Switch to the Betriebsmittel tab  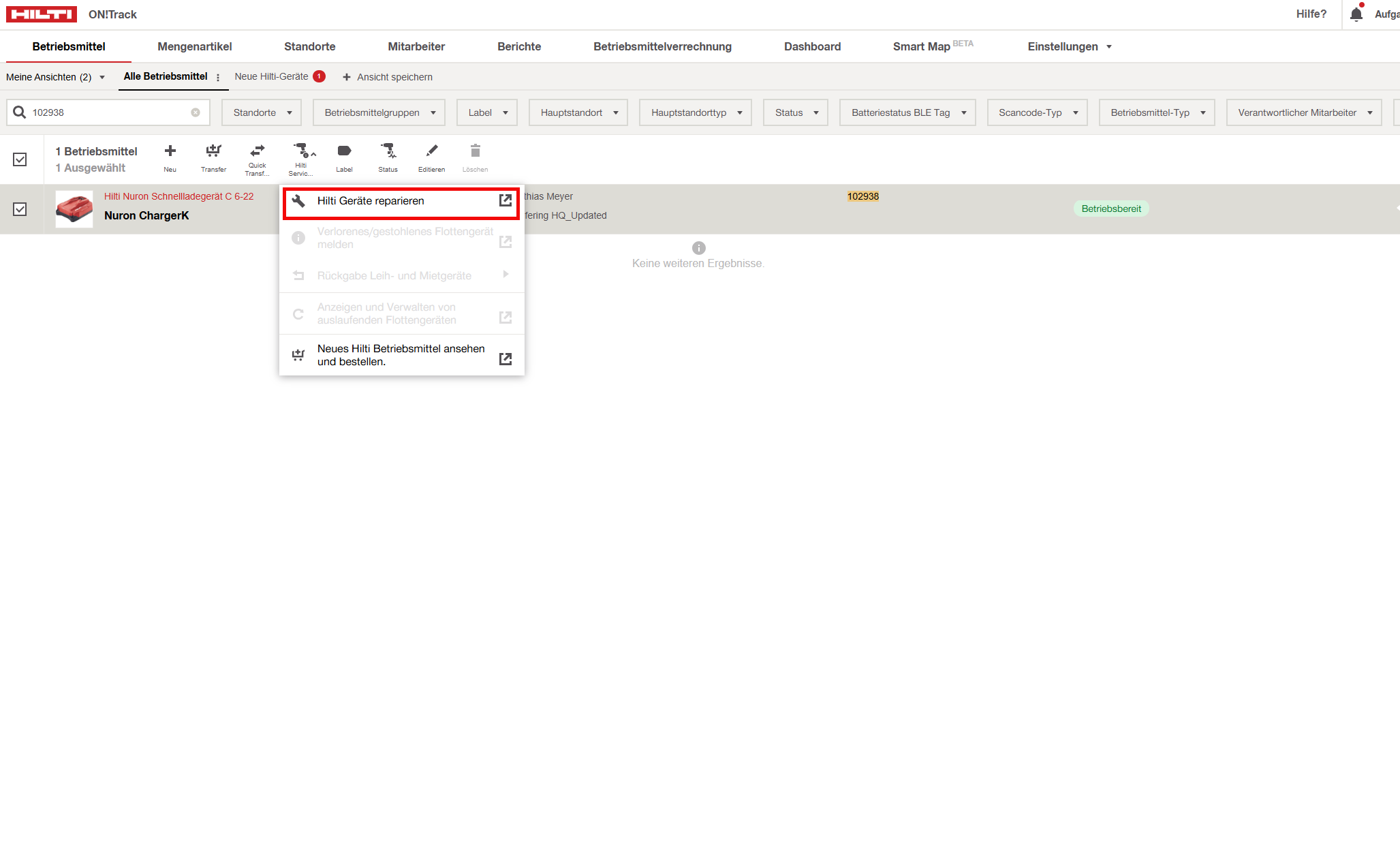click(69, 46)
